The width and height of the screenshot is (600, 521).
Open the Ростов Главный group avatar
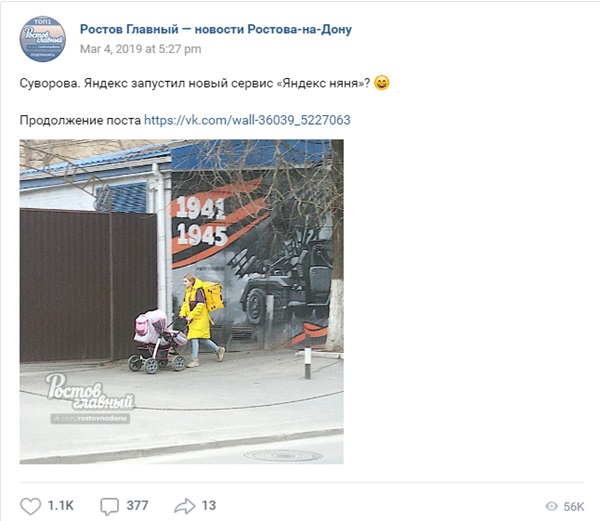tap(42, 39)
